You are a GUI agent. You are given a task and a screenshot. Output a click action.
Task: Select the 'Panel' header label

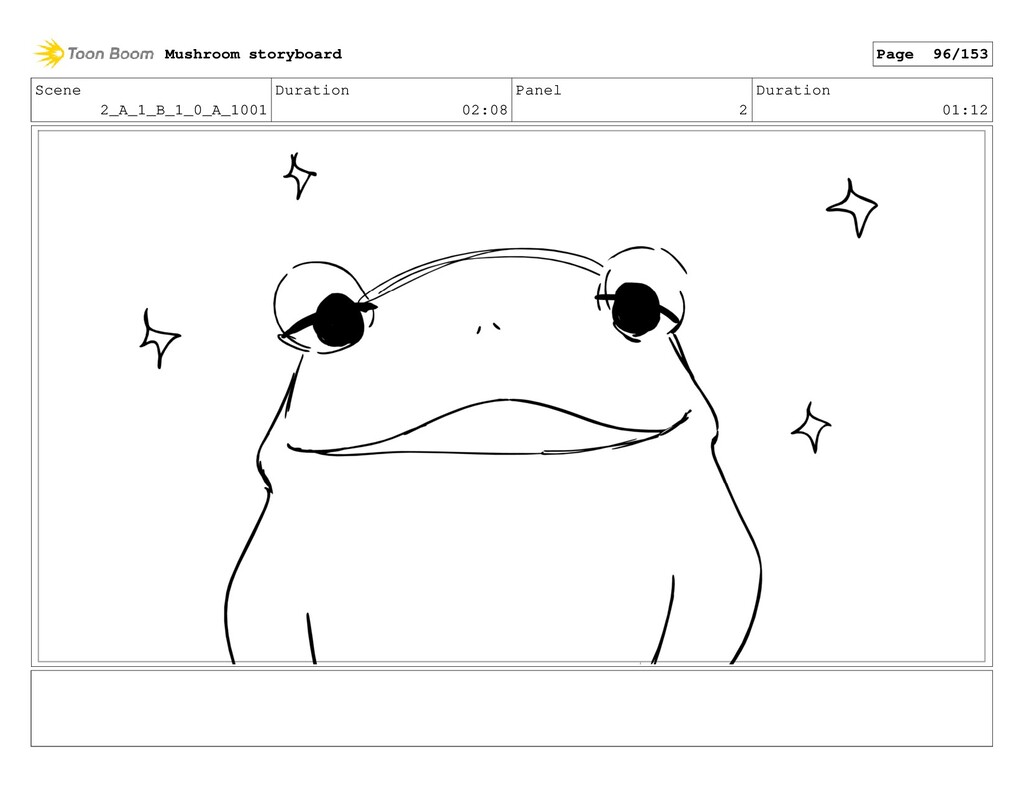(x=538, y=90)
